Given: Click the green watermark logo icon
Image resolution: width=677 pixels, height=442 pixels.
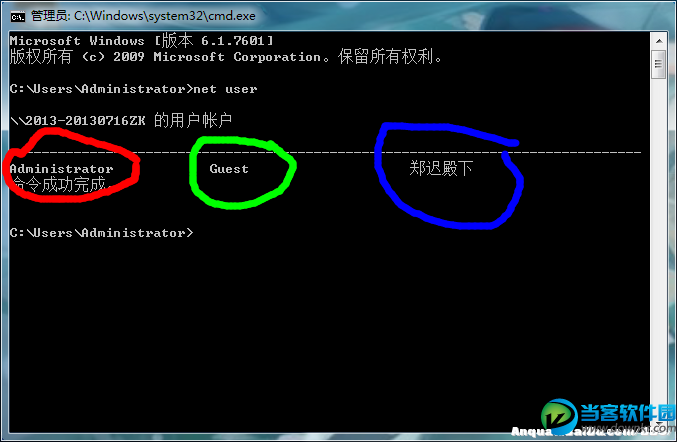Looking at the screenshot, I should pyautogui.click(x=559, y=417).
